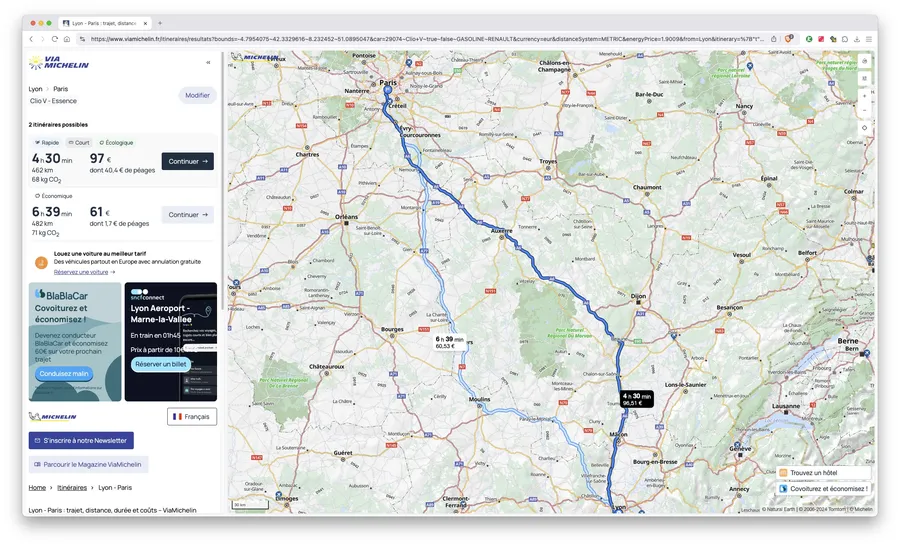Open a new browser tab
The height and width of the screenshot is (546, 900).
[x=160, y=23]
